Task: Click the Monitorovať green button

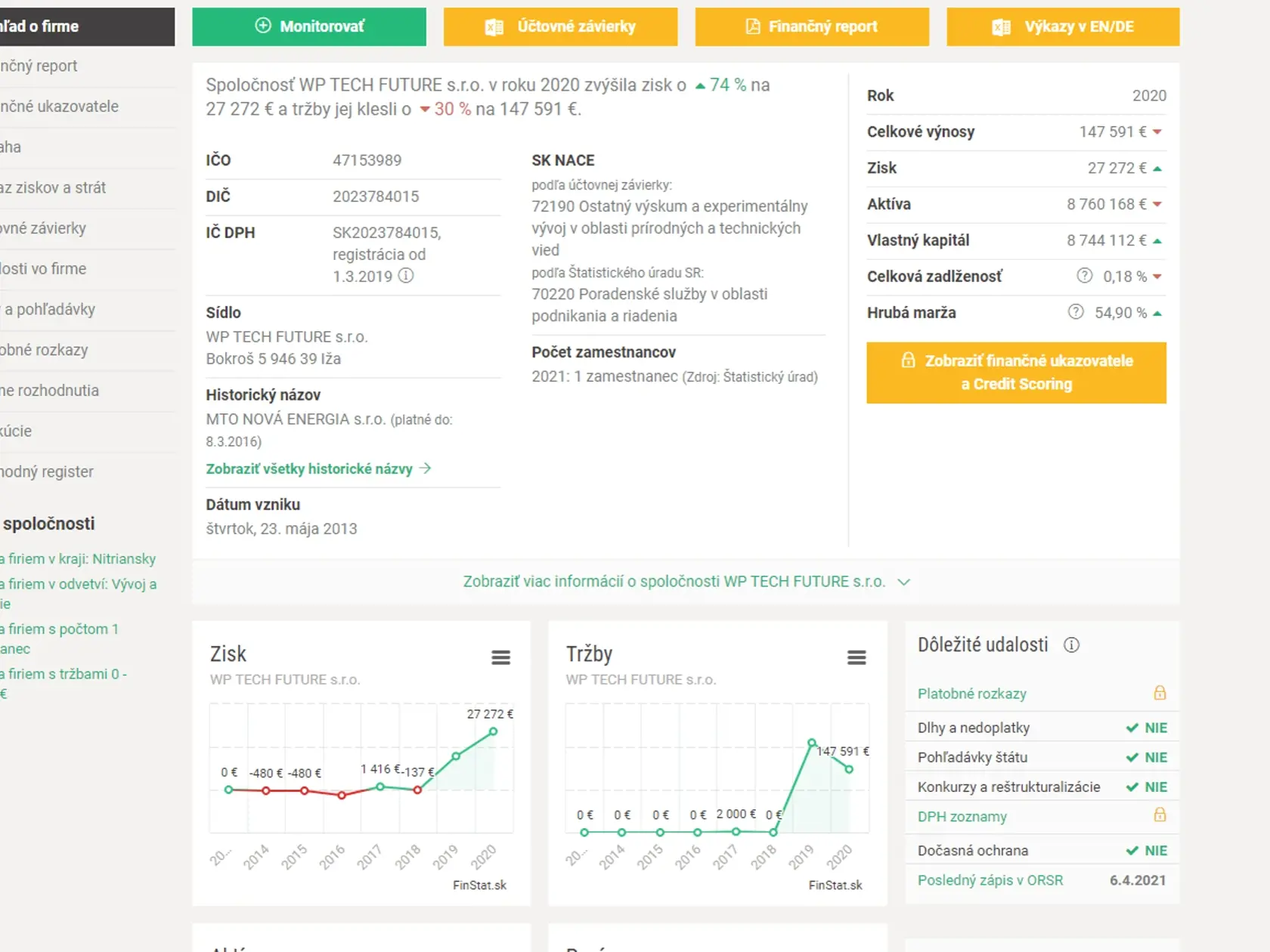Action: pos(309,26)
